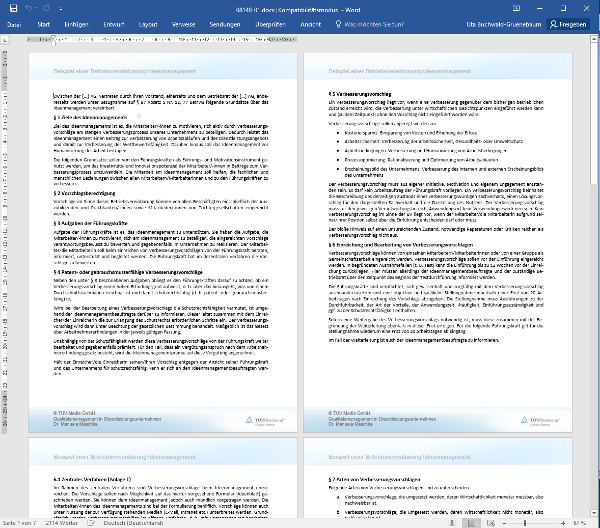Image resolution: width=600 pixels, height=528 pixels.
Task: Switch to Web Layout view
Action: (x=489, y=522)
